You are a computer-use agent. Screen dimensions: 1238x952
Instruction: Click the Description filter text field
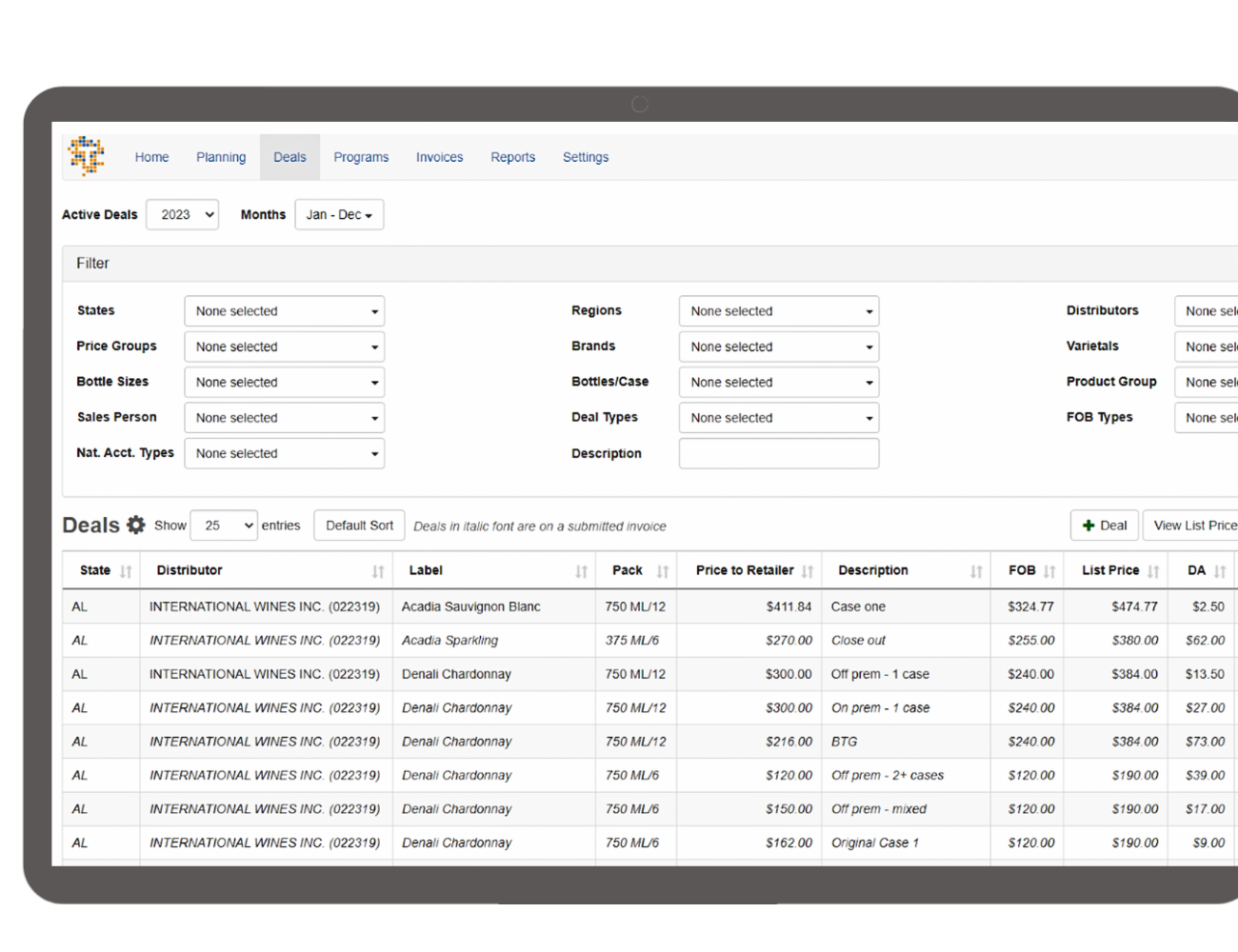pos(778,454)
